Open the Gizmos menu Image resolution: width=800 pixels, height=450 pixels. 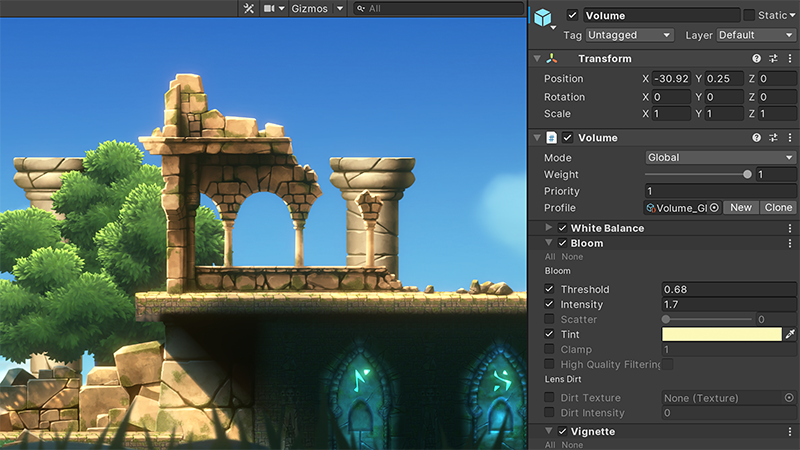(317, 8)
